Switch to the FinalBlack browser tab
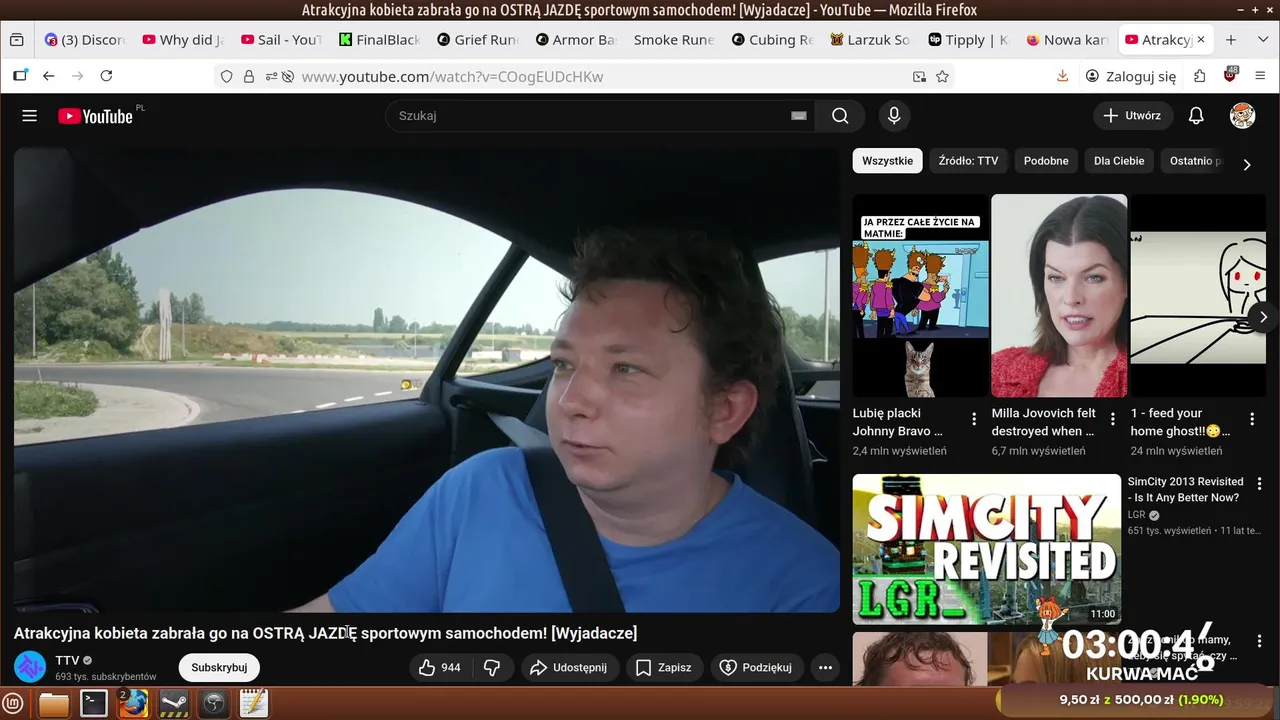Viewport: 1280px width, 720px height. 379,40
